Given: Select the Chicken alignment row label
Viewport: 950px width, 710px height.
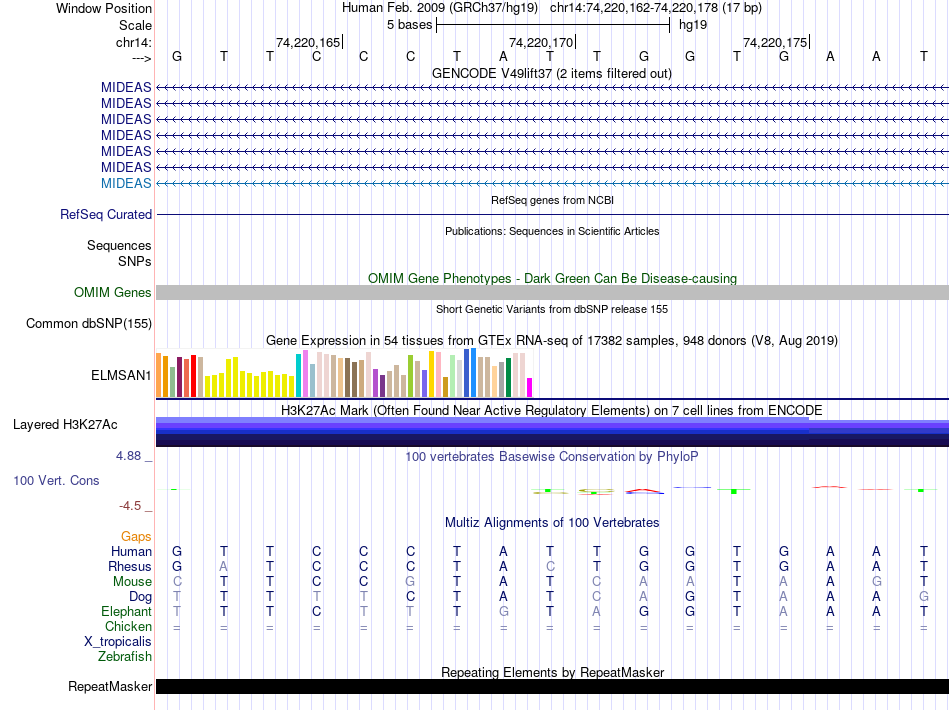Looking at the screenshot, I should [128, 626].
